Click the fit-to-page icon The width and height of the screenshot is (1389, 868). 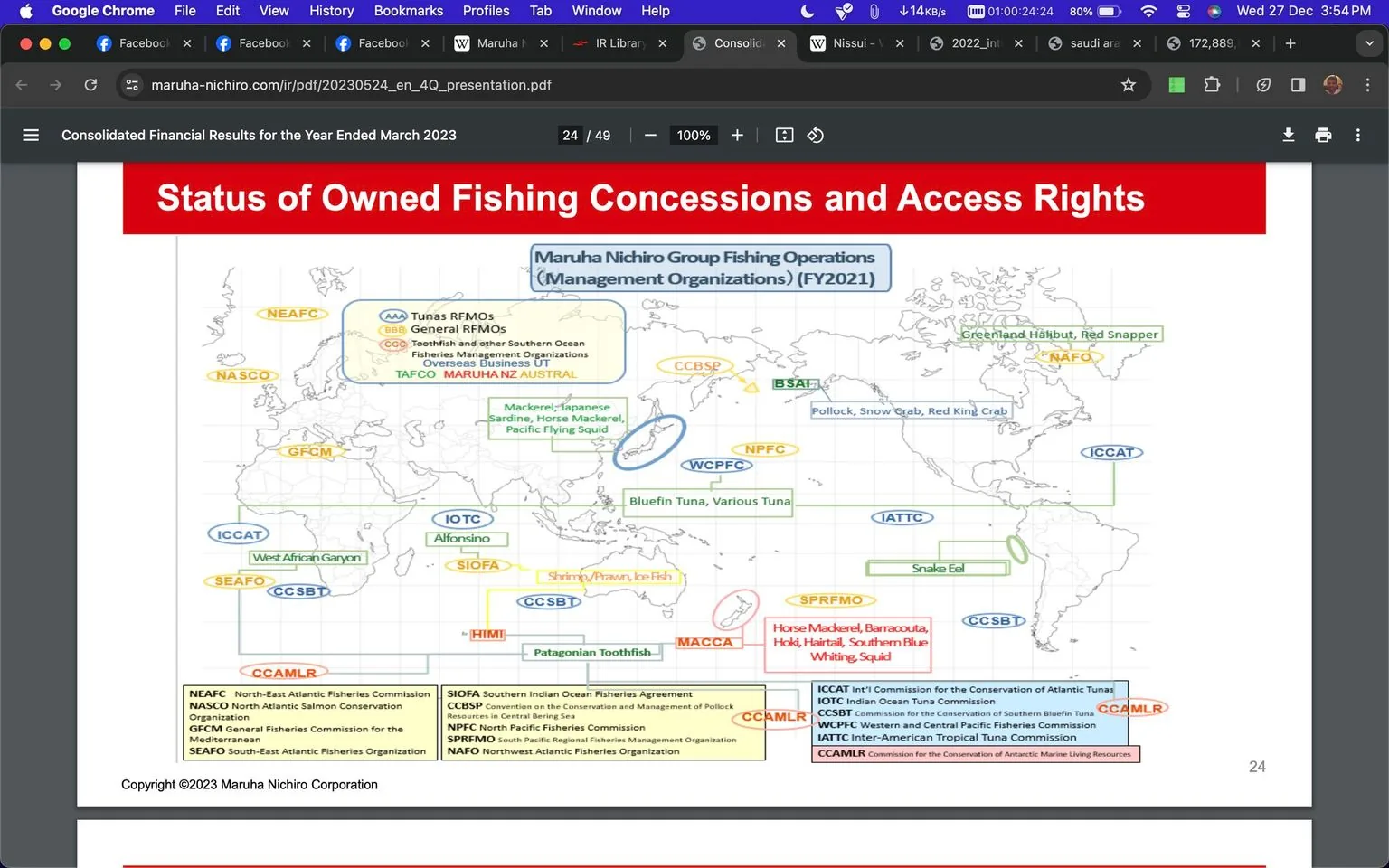784,135
